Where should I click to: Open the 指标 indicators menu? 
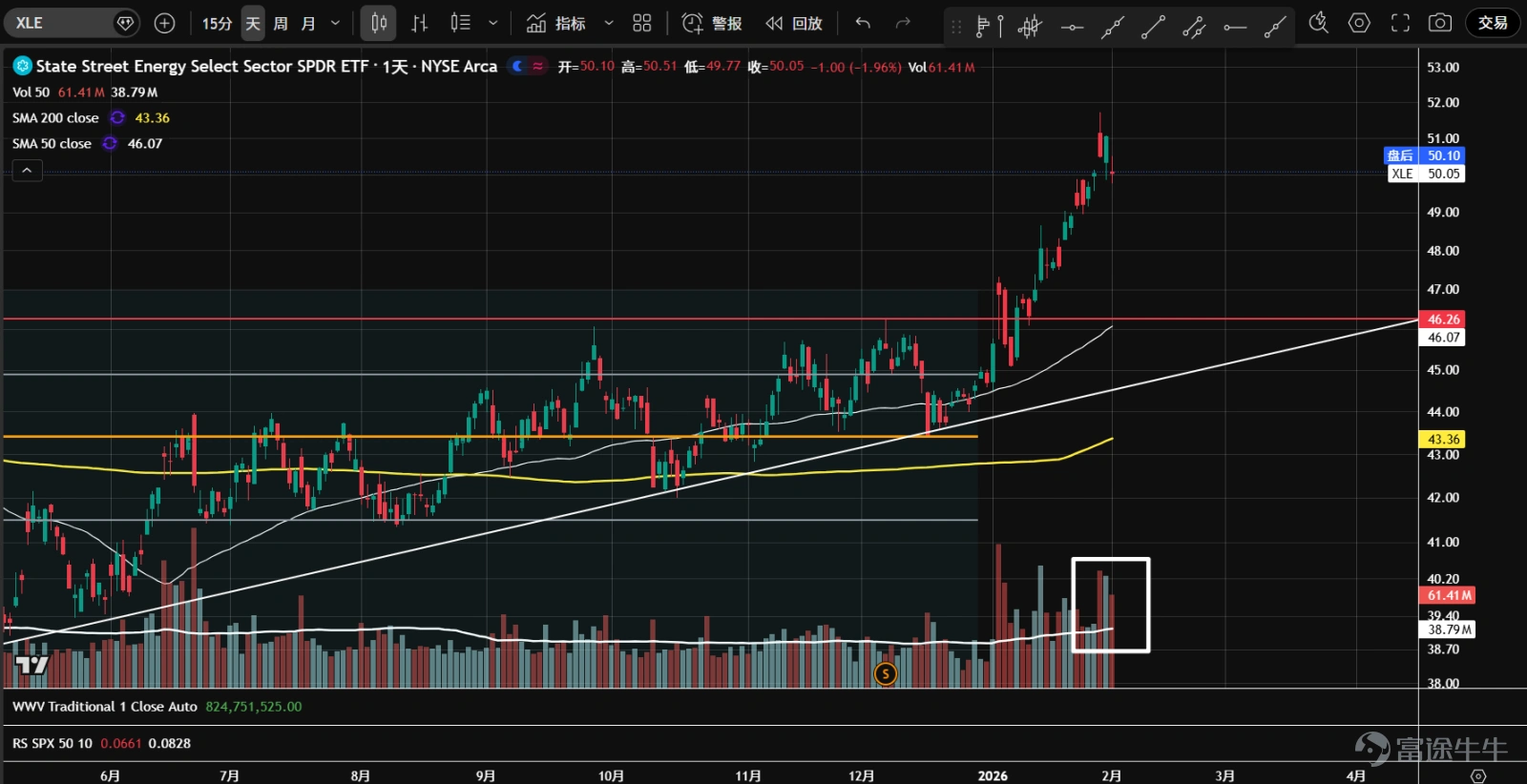[557, 23]
